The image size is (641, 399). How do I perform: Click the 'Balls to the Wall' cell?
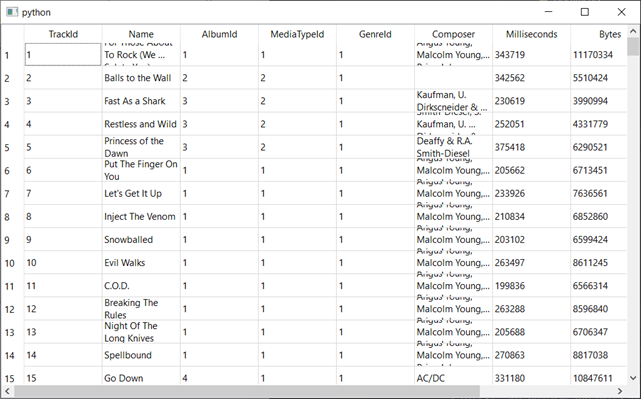[x=141, y=78]
